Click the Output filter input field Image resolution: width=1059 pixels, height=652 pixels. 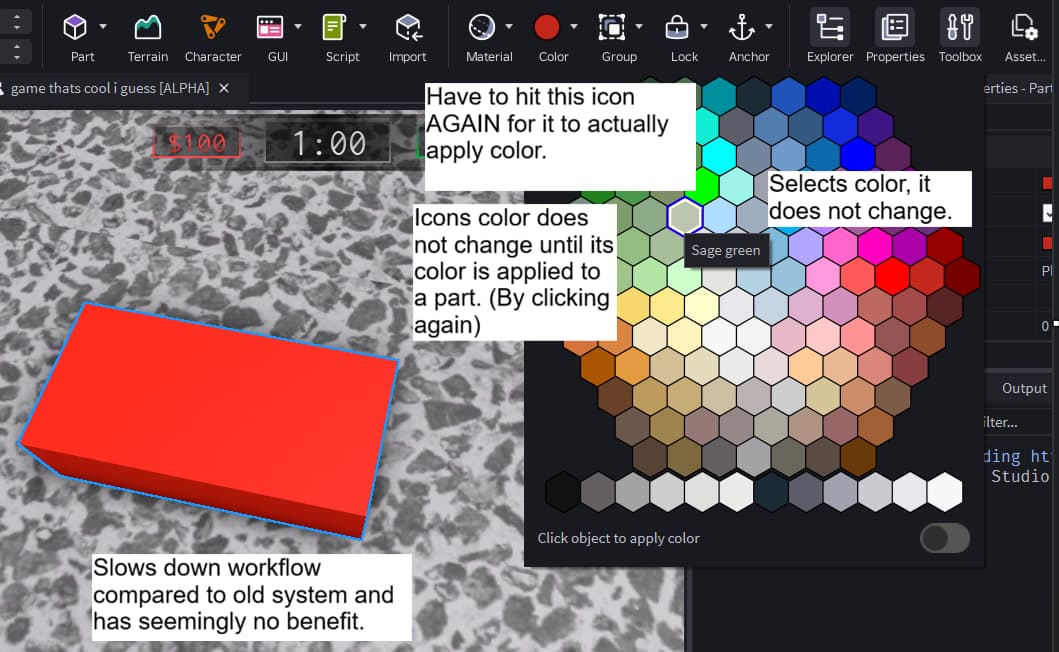(1018, 422)
